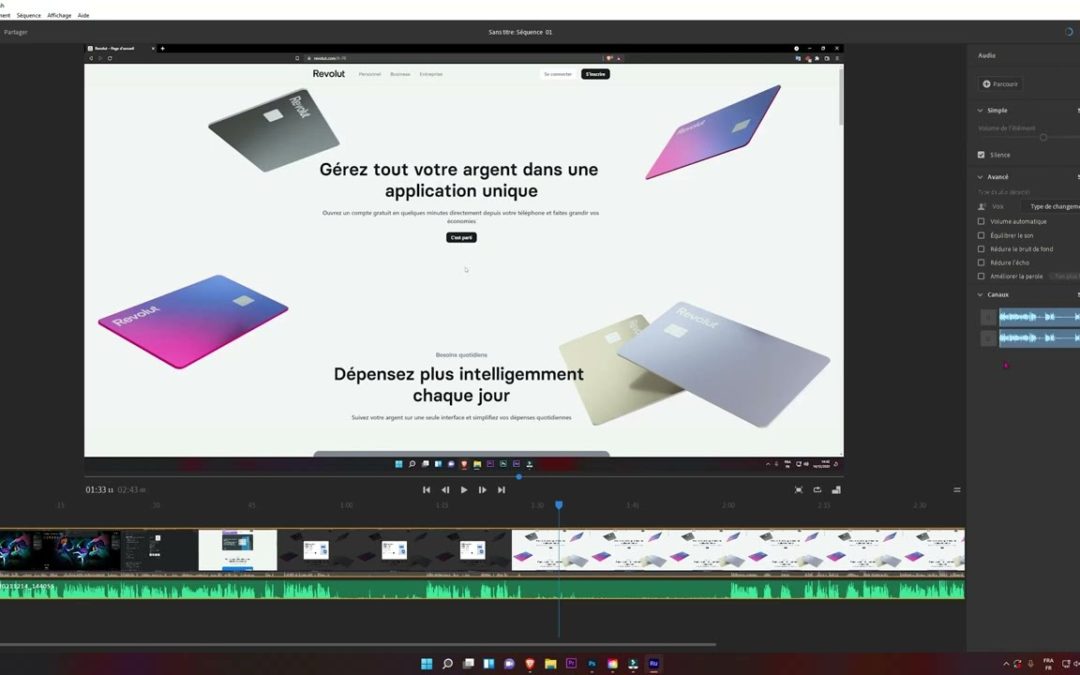Open the timeline options menu icon
Screen dimensions: 1080x675
coord(957,490)
